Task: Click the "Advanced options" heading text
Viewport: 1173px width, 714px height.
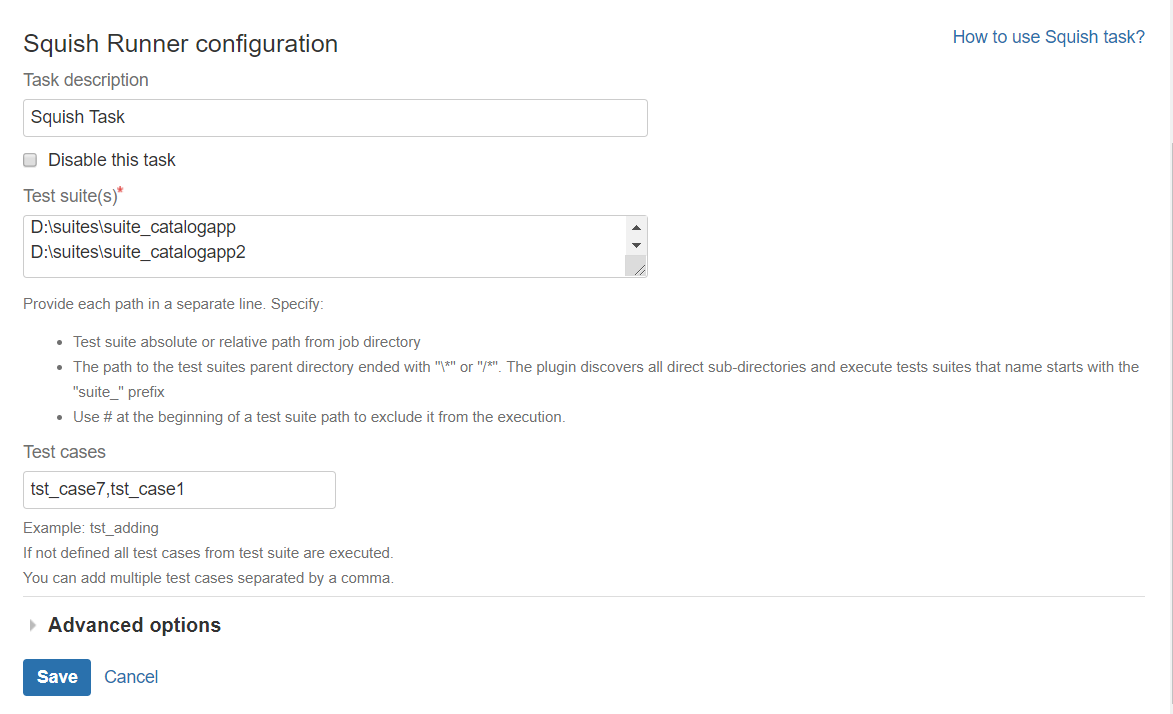Action: pyautogui.click(x=134, y=625)
